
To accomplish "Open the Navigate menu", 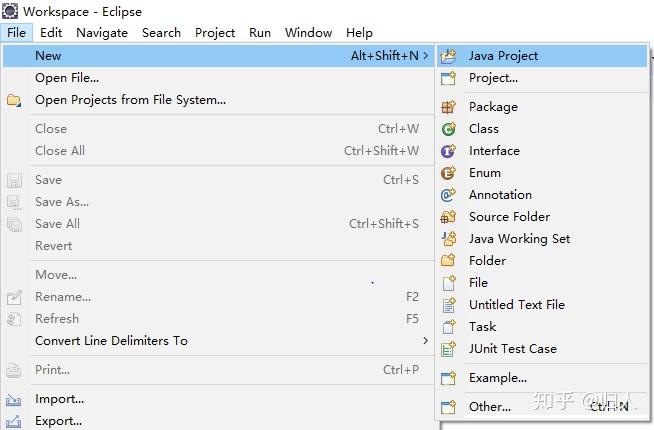I will (102, 33).
